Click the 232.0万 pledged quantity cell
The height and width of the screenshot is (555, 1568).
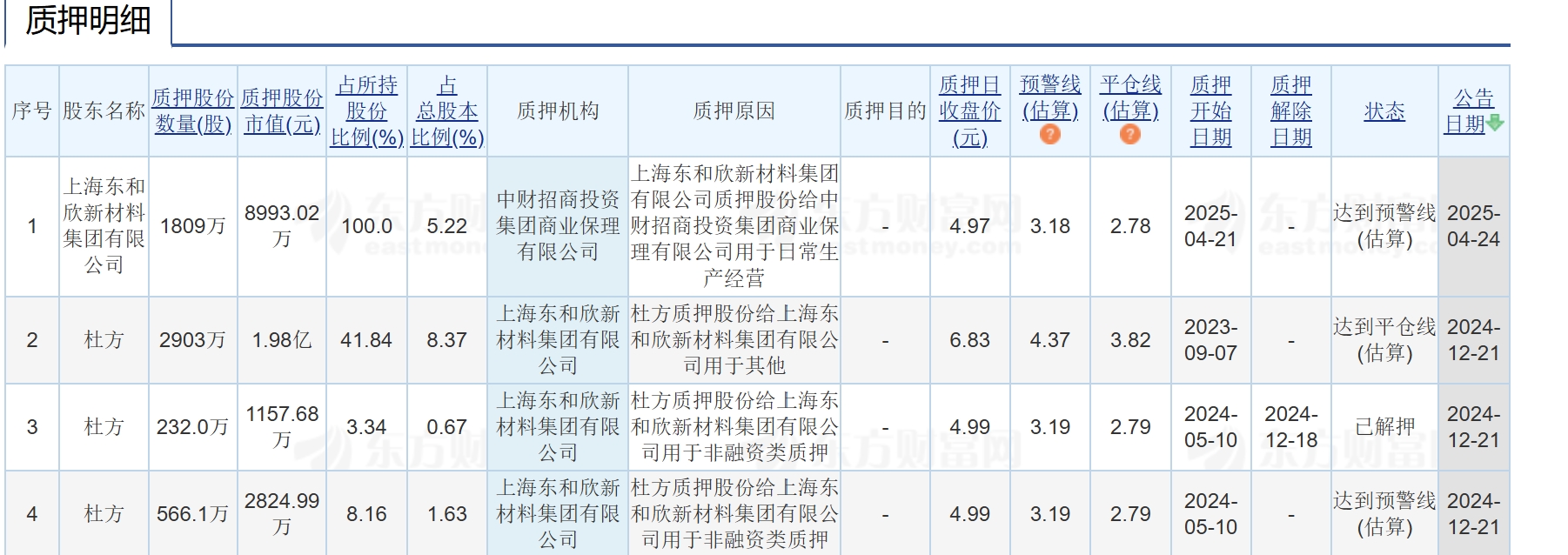pyautogui.click(x=193, y=427)
